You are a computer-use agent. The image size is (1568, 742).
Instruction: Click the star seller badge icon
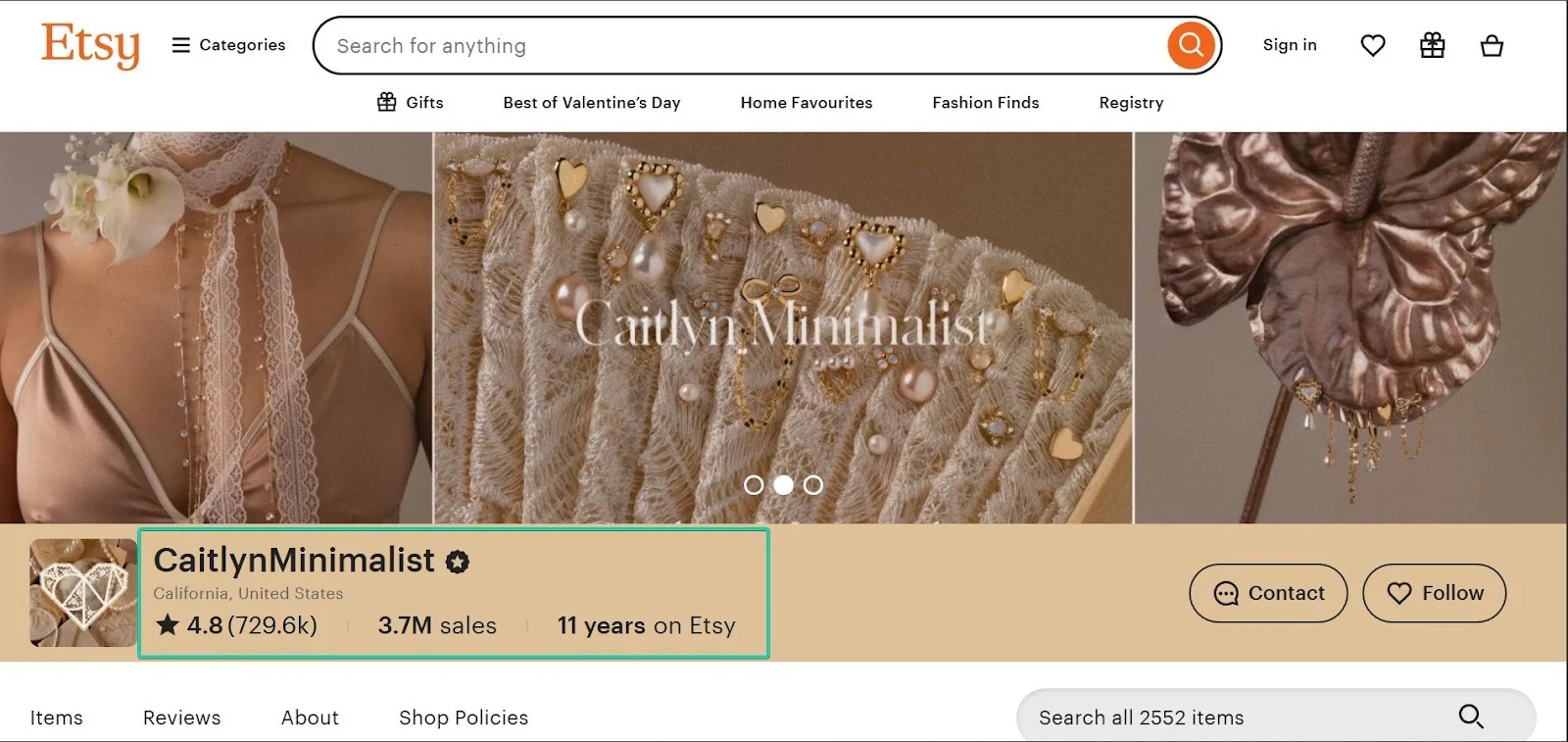(x=458, y=562)
